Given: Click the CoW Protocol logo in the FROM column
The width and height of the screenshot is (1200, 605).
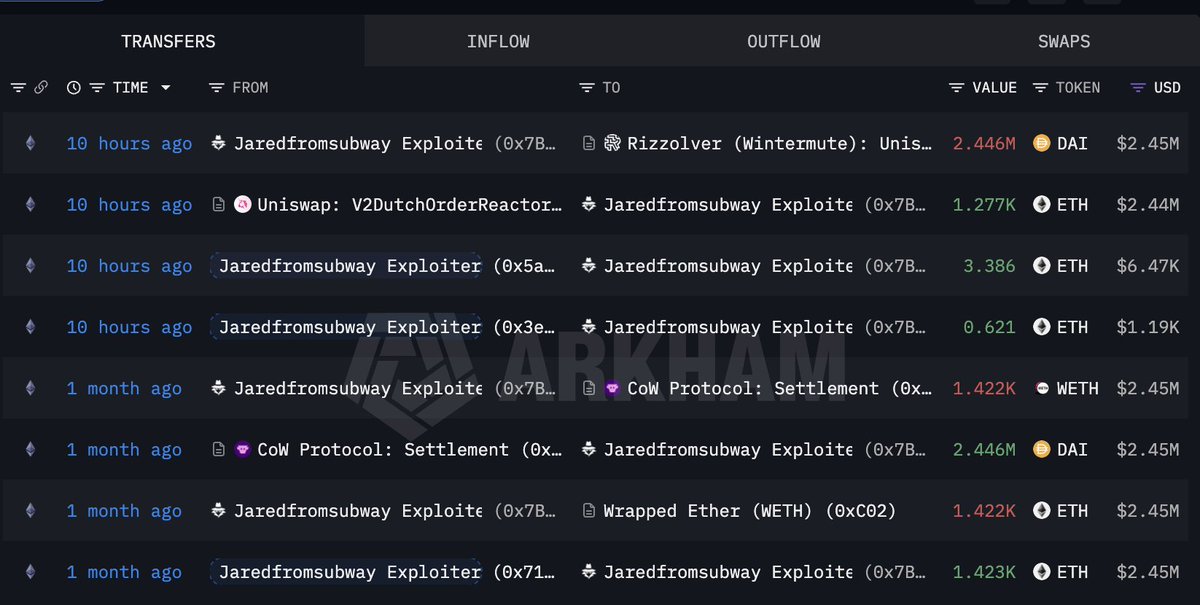Looking at the screenshot, I should (x=242, y=450).
